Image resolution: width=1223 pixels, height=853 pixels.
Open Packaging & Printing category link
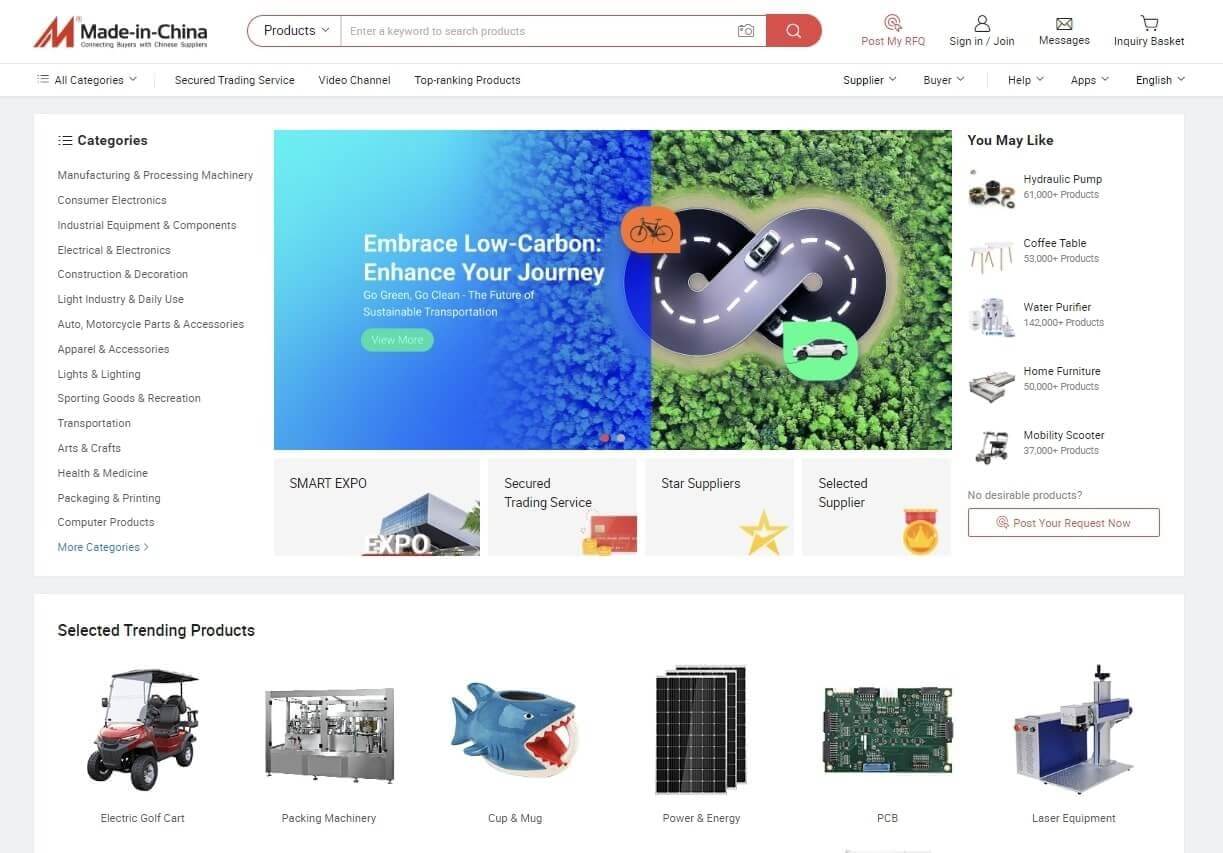[x=109, y=498]
